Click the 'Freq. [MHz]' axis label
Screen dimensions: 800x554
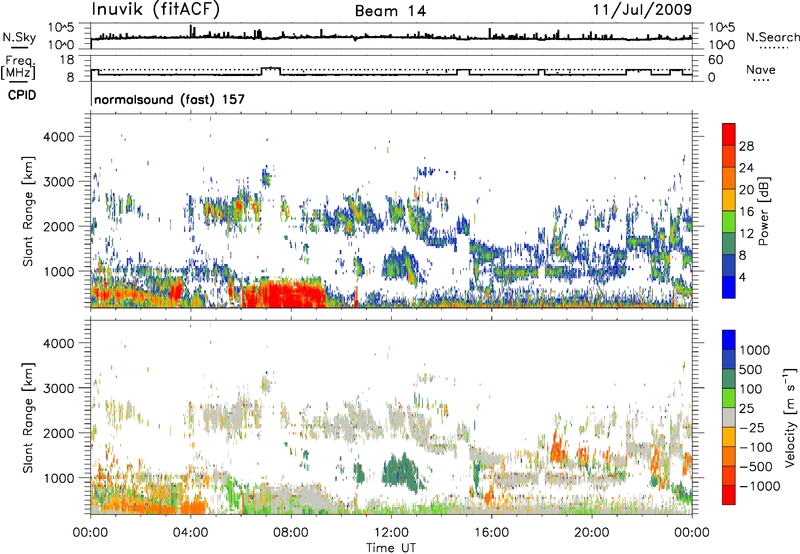click(19, 68)
